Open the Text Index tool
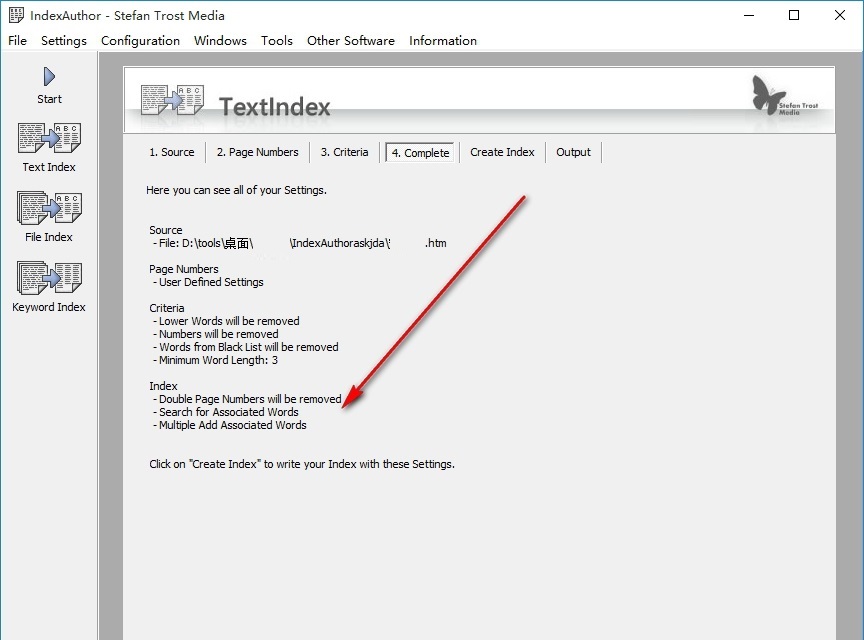Viewport: 864px width, 640px height. point(49,147)
